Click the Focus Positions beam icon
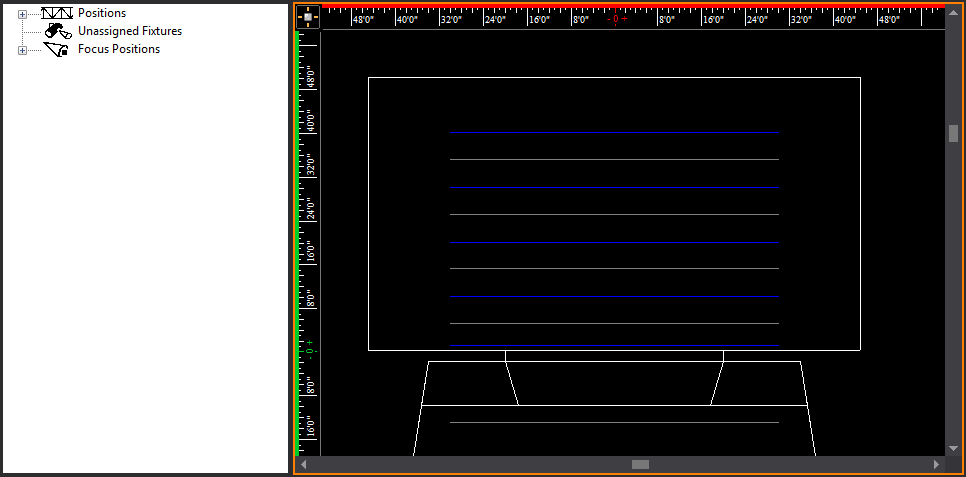Viewport: 966px width, 477px height. coord(58,49)
